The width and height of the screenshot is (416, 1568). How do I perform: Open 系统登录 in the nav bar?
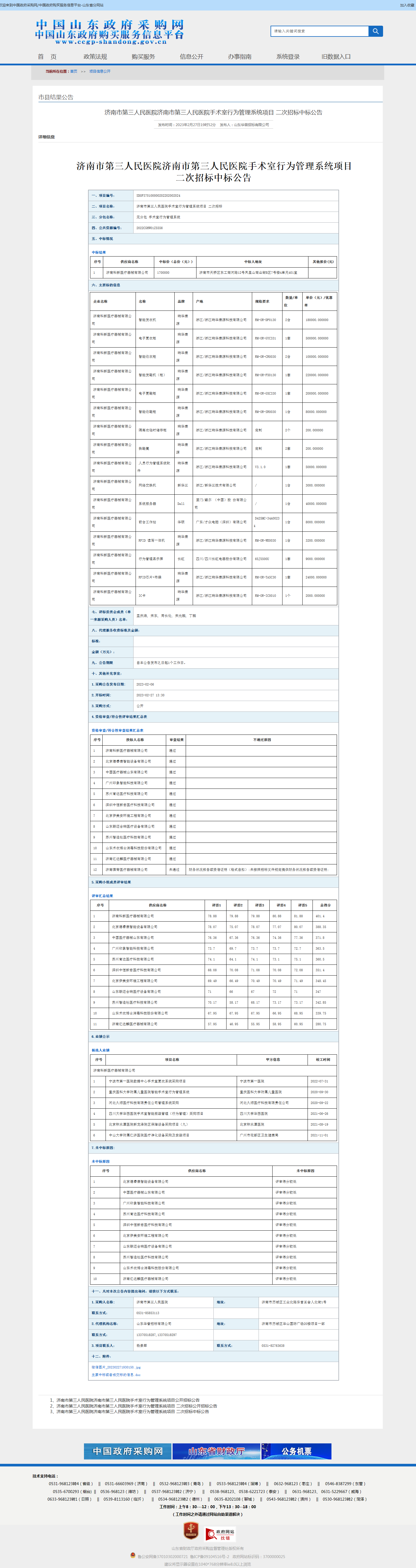(x=288, y=57)
